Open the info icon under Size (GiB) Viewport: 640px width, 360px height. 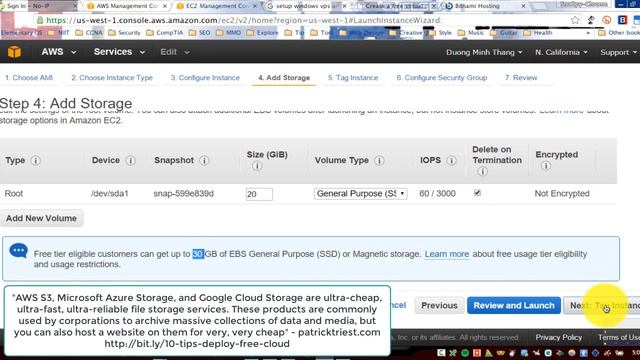[257, 166]
